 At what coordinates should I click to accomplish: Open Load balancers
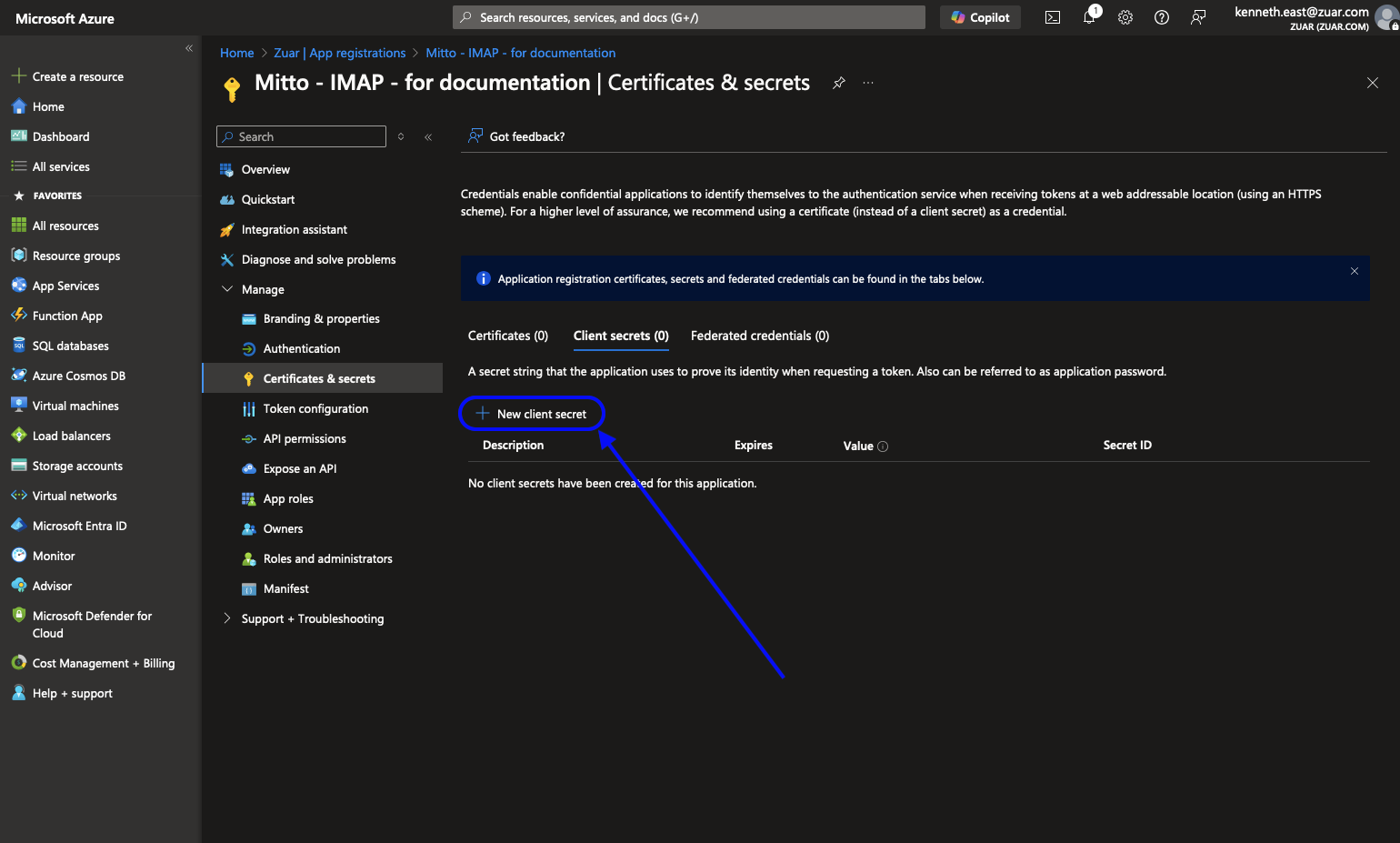tap(62, 436)
